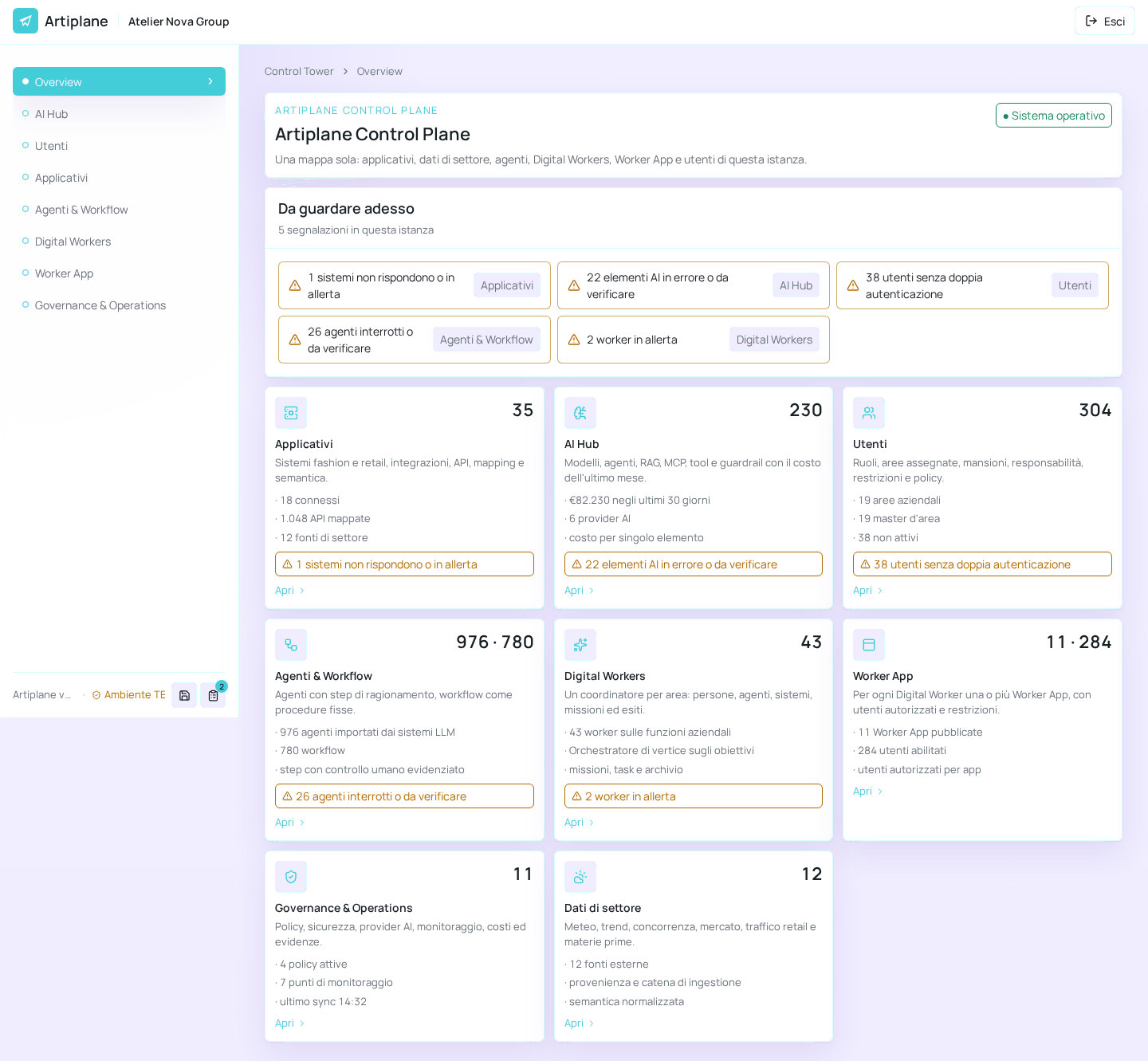Click the Agenti & Workflow card icon
1148x1061 pixels.
291,645
